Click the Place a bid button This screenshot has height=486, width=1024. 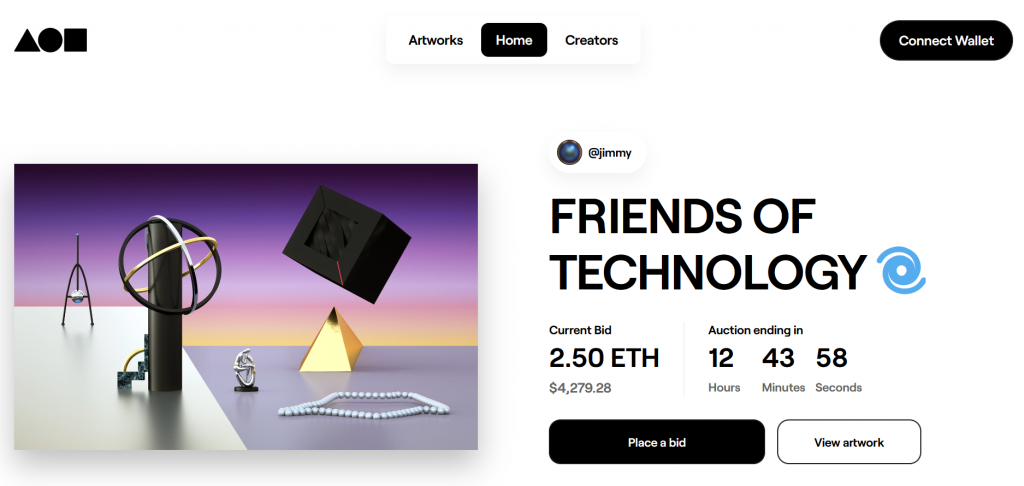click(656, 442)
